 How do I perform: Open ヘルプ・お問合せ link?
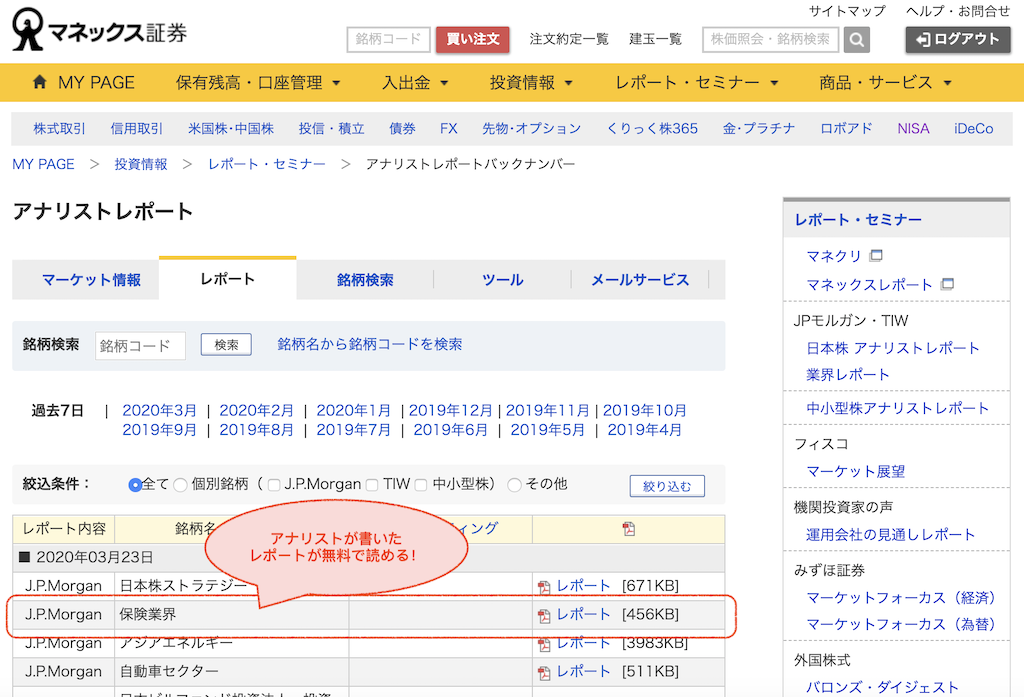958,11
